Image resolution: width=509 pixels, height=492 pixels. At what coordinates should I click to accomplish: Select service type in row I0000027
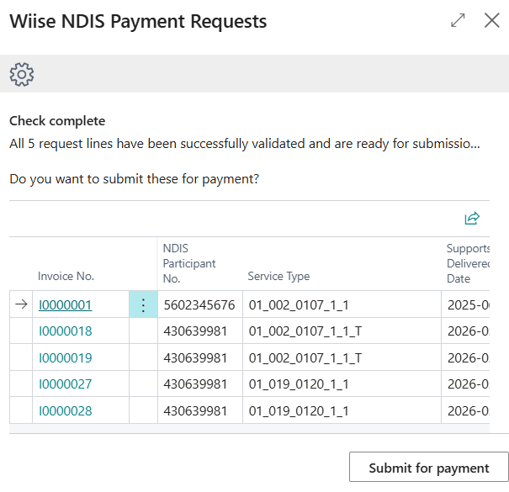(x=342, y=384)
